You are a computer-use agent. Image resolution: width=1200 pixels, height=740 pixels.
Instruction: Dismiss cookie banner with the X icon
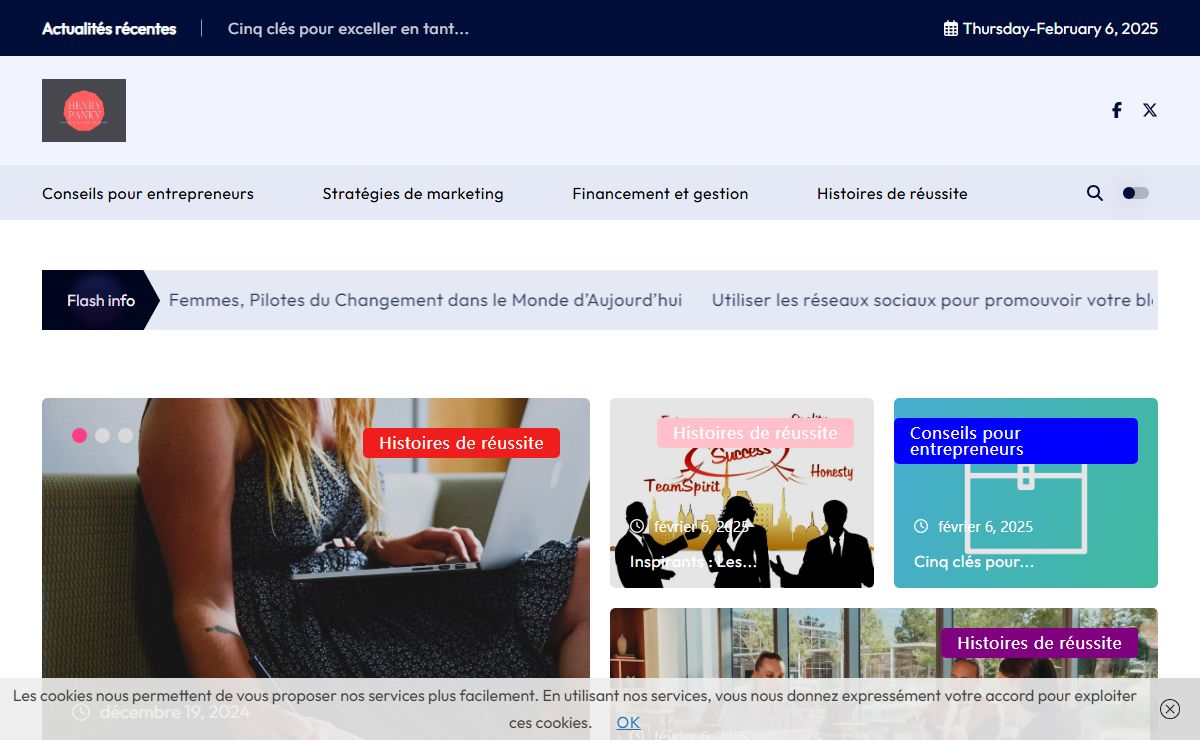[1170, 709]
